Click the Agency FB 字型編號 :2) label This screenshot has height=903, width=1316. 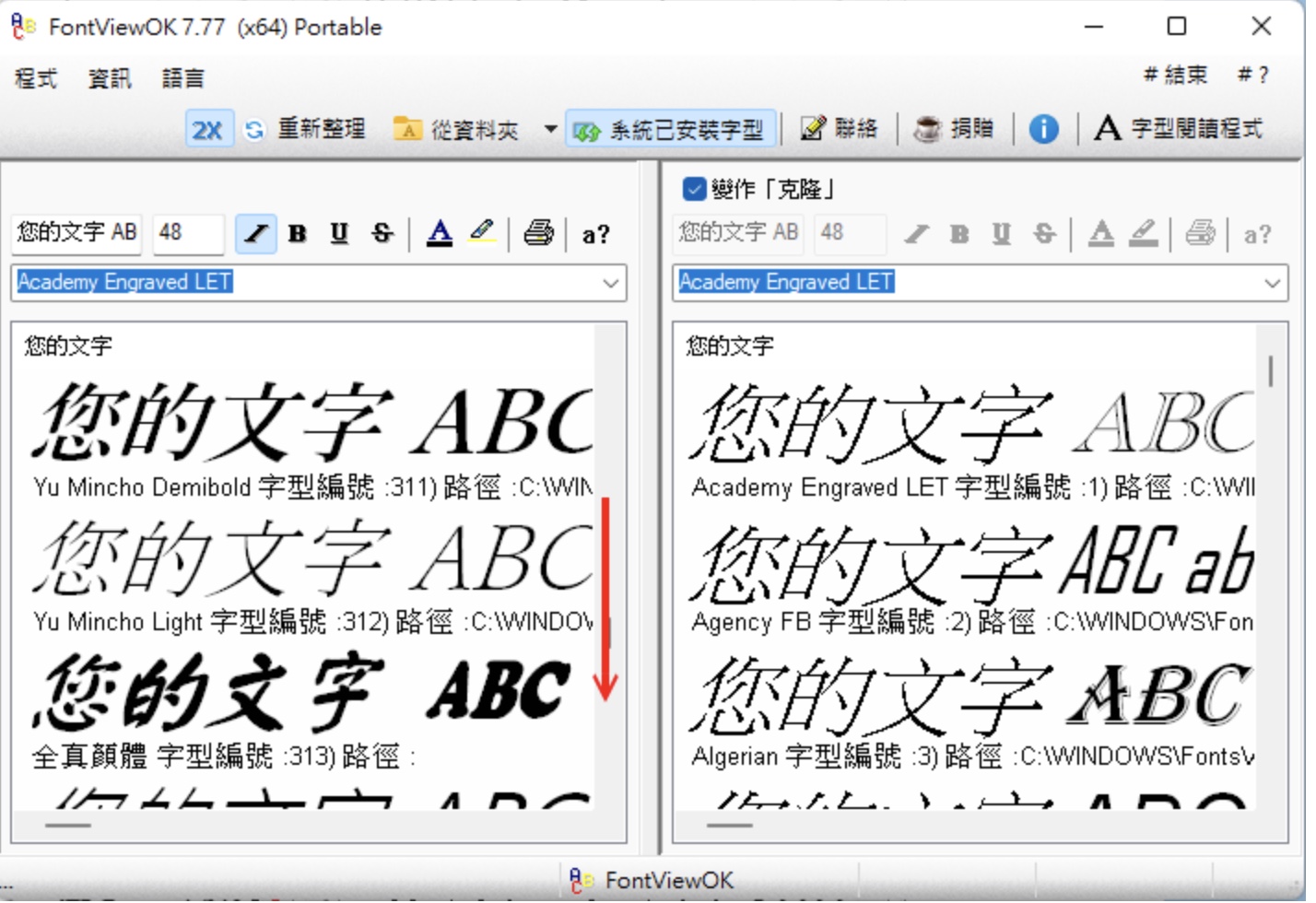tap(832, 622)
